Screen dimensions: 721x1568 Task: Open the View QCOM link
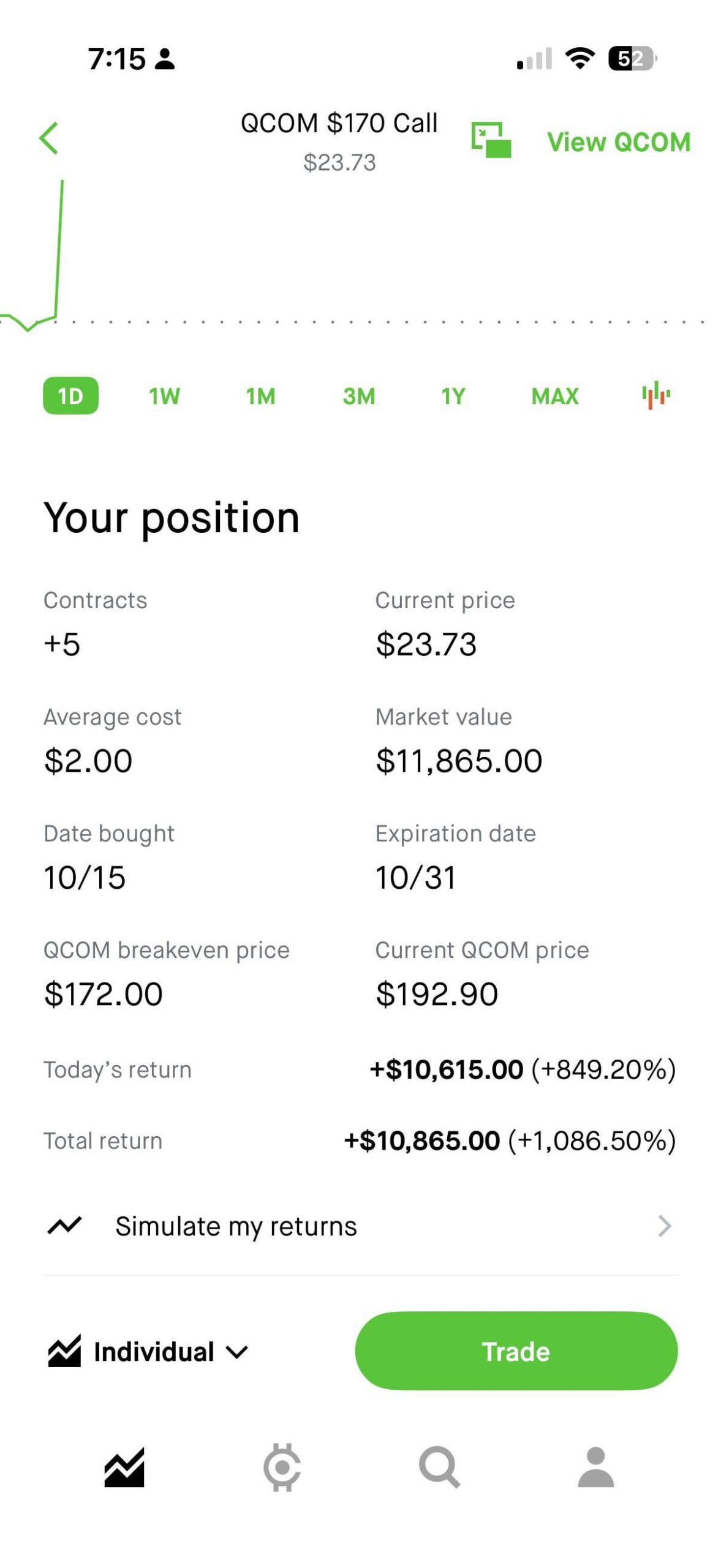(618, 142)
